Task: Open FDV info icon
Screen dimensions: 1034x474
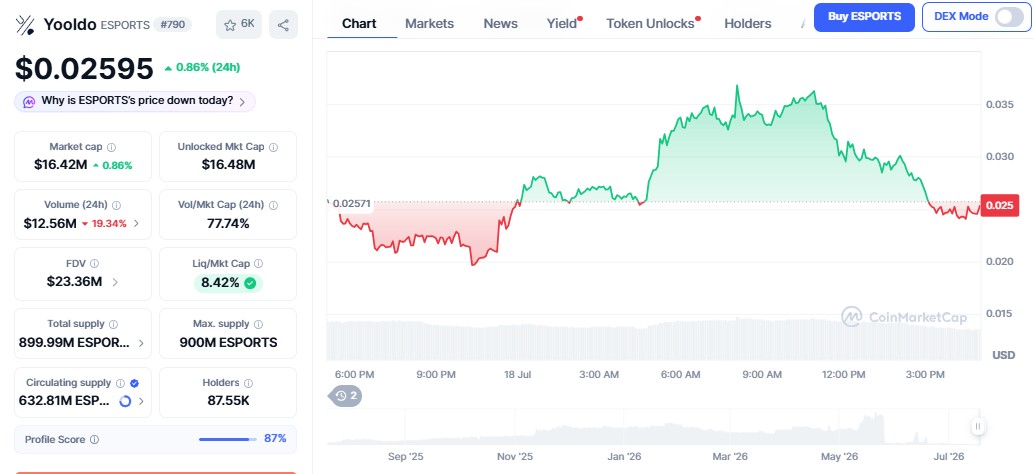Action: coord(94,264)
